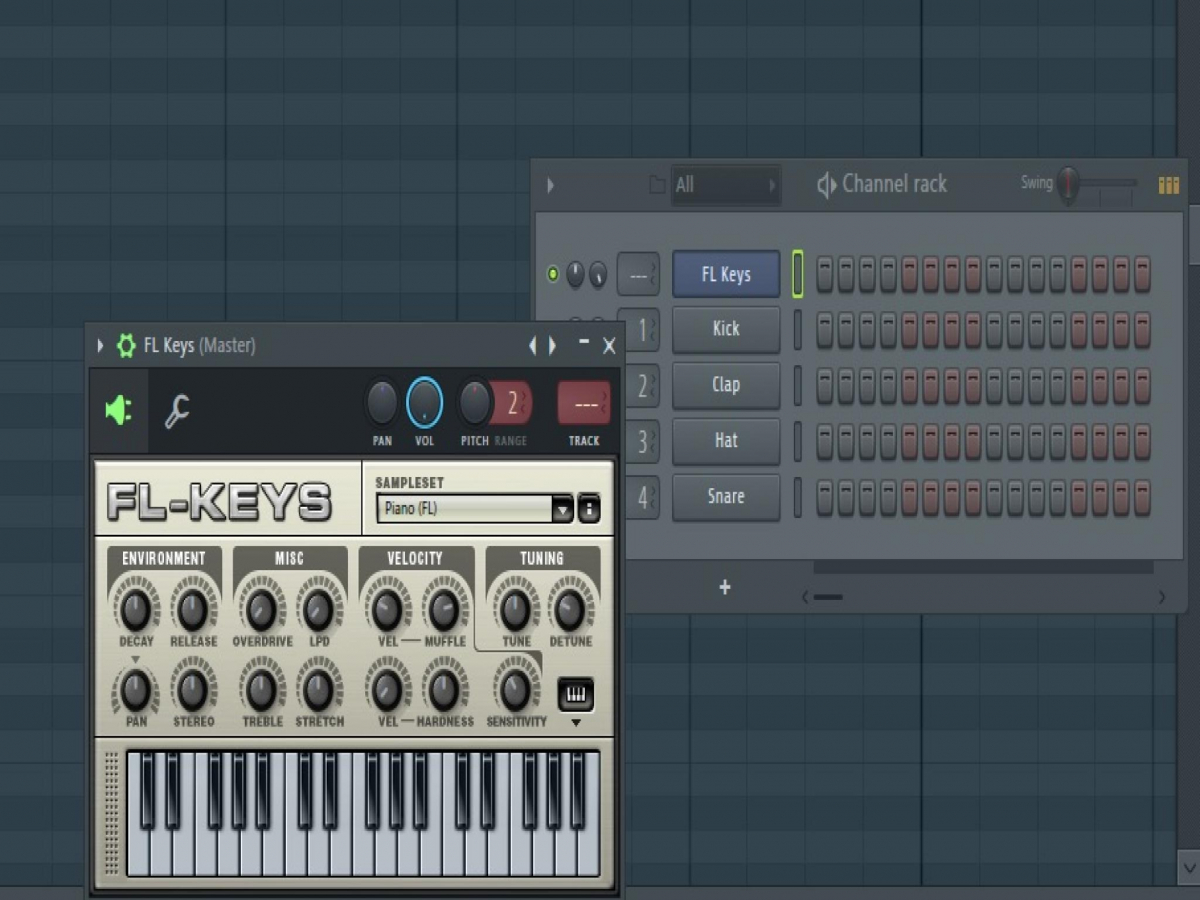
Task: Click the sampleset info button
Action: (589, 508)
